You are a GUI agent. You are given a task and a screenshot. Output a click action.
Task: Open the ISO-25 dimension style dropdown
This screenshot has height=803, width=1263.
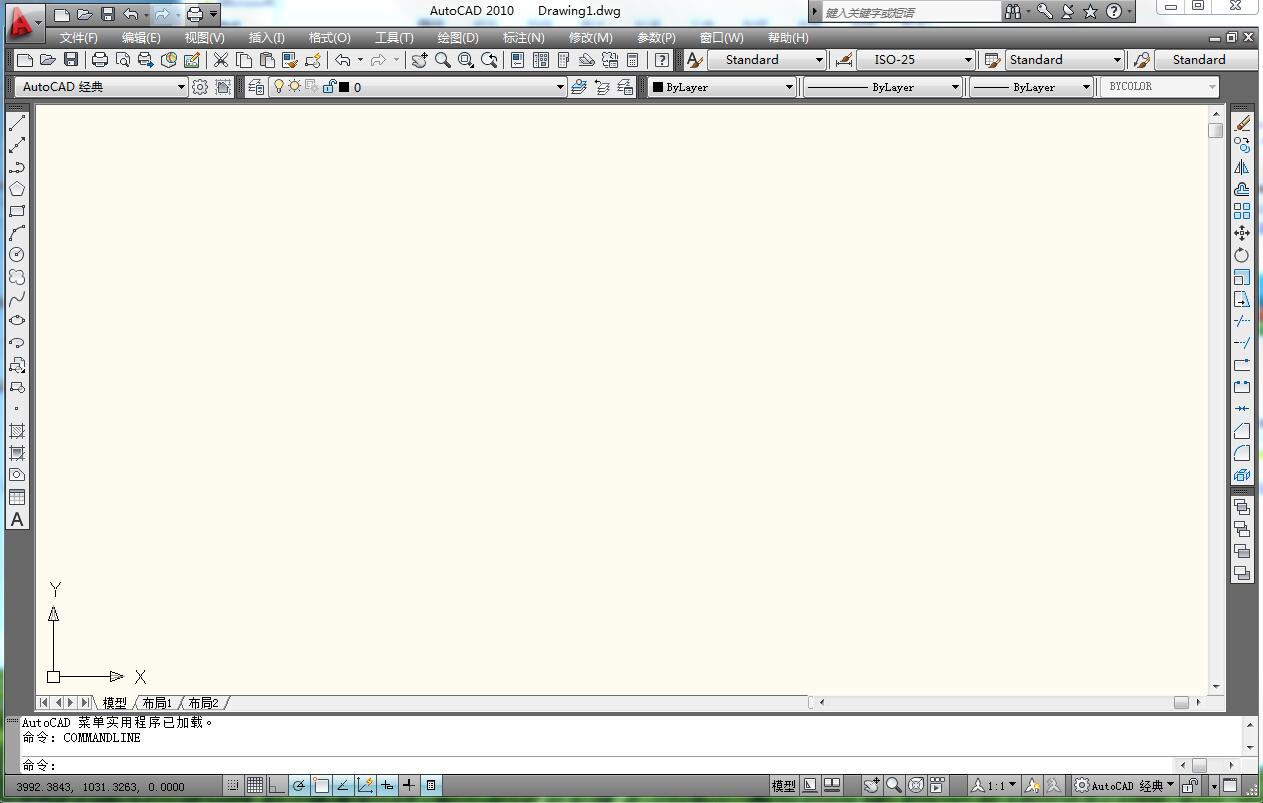tap(915, 60)
